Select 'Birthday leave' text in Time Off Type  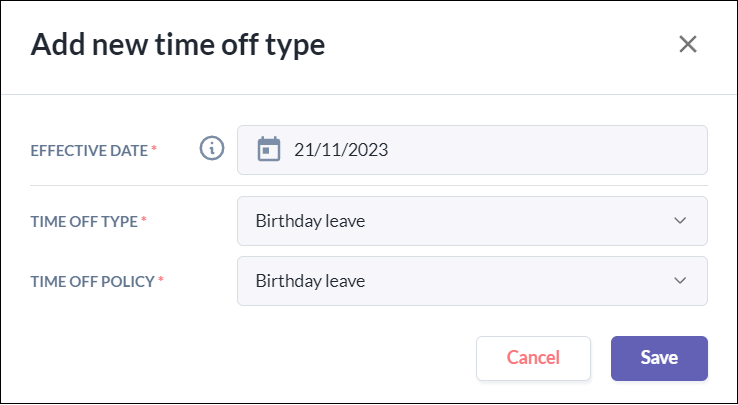(310, 221)
